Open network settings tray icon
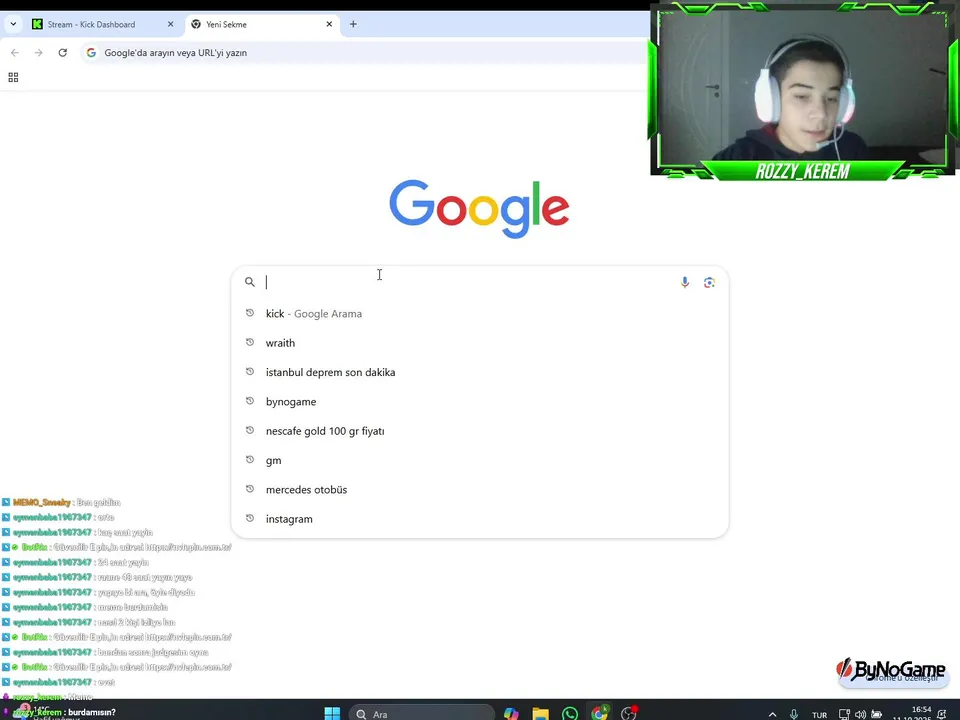 coord(844,714)
